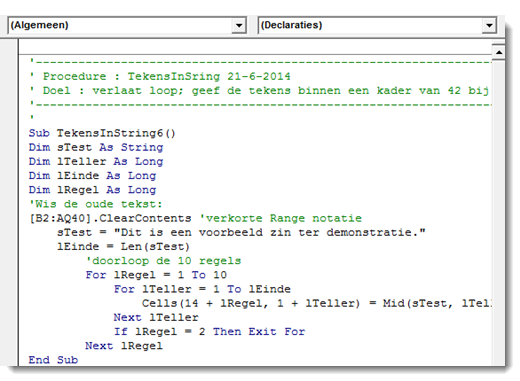Click the scroll up arrow button

pos(499,52)
